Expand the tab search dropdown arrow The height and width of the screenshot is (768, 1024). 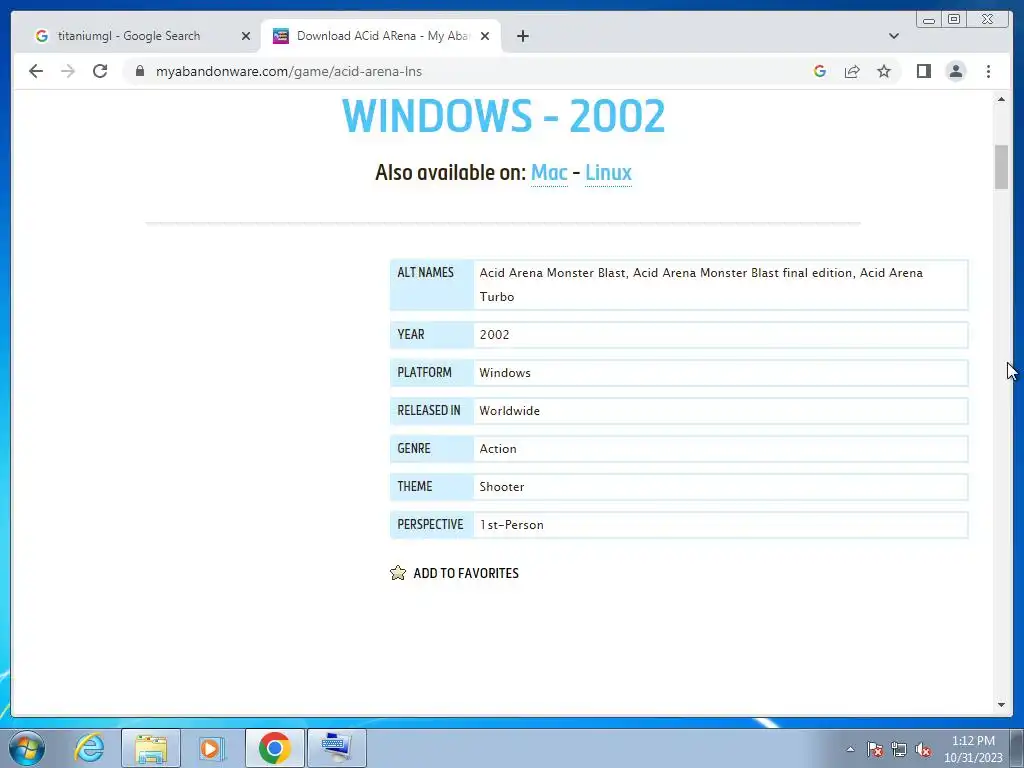(893, 36)
